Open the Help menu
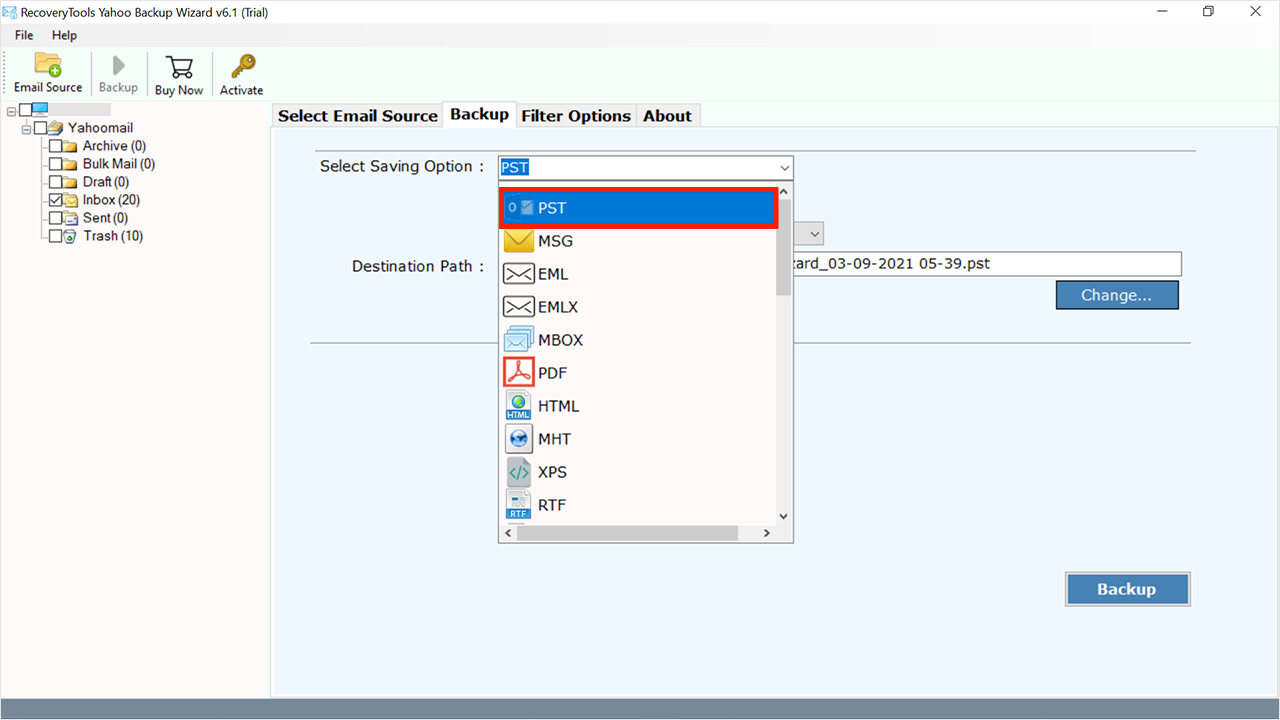This screenshot has height=720, width=1280. pos(64,35)
